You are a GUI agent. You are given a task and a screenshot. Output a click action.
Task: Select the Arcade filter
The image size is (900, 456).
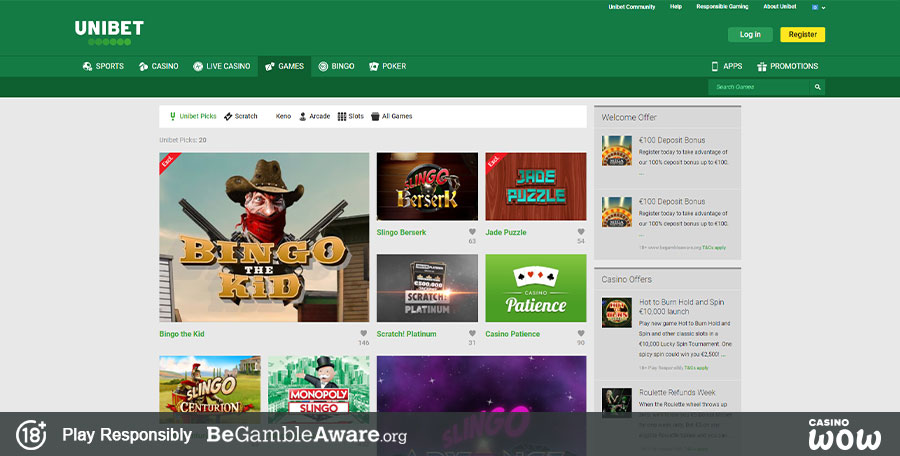(315, 116)
